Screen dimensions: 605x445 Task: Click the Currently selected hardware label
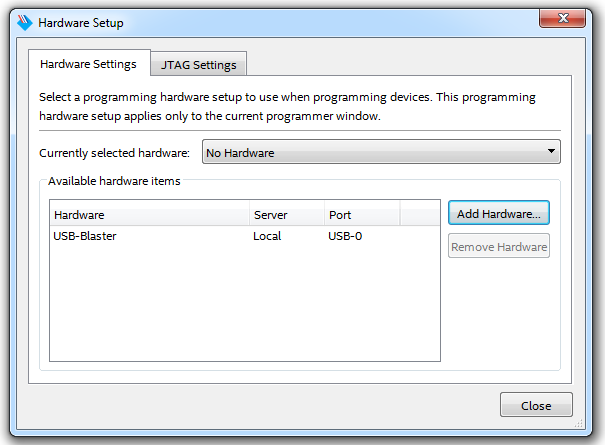pyautogui.click(x=114, y=153)
